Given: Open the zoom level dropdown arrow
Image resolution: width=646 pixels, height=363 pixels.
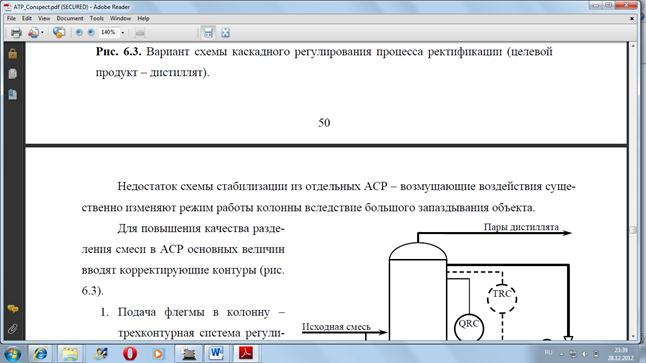Looking at the screenshot, I should pos(122,33).
